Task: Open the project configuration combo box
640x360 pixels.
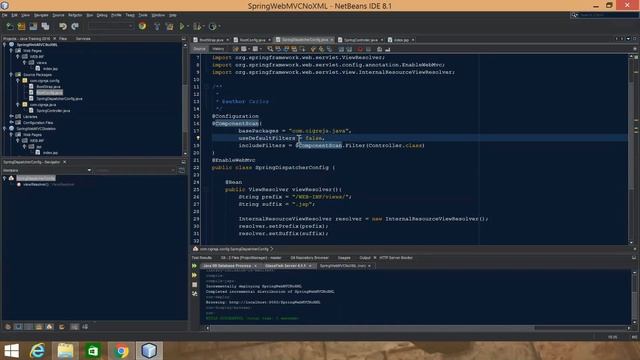Action: 111,27
